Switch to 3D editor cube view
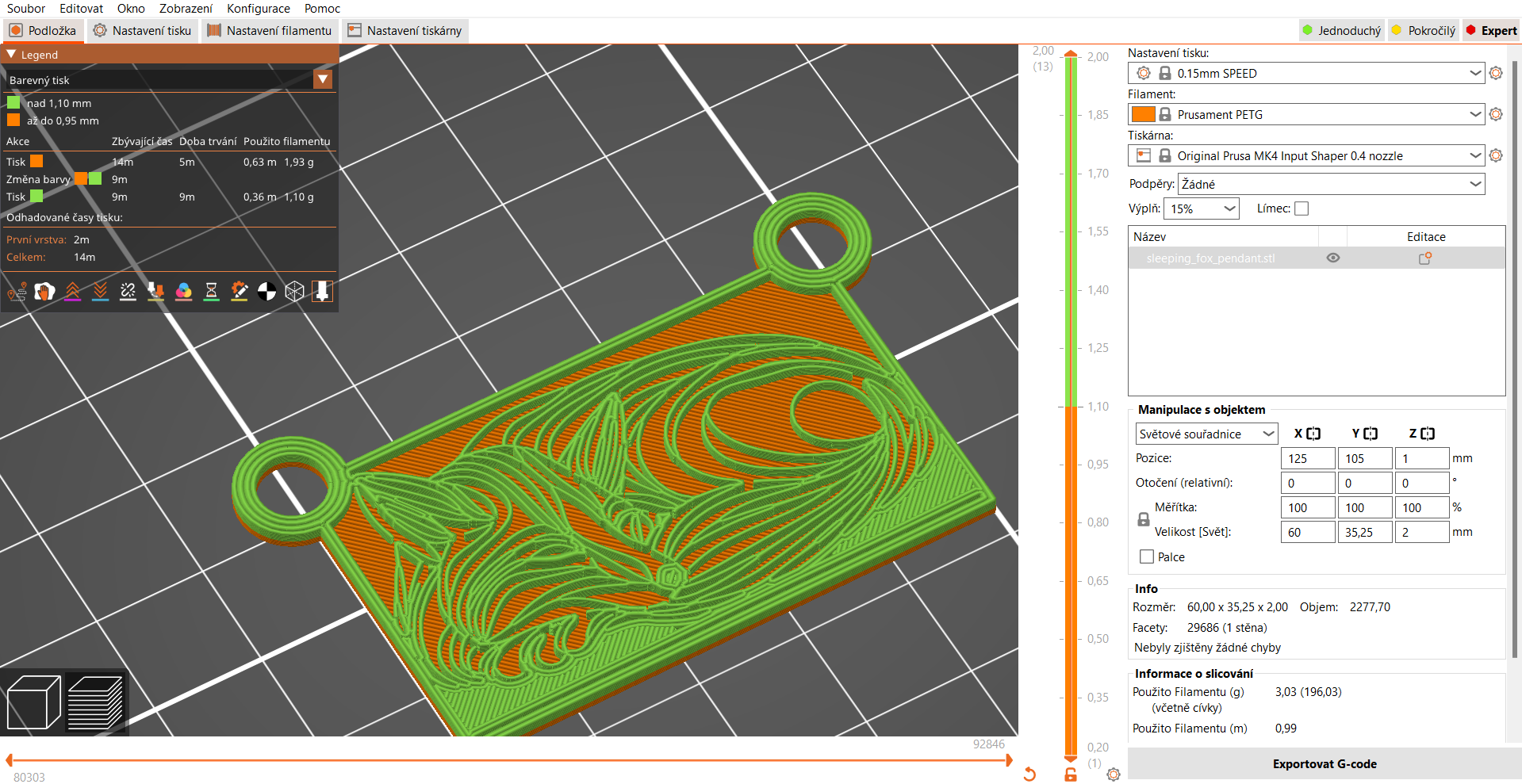This screenshot has height=784, width=1522. click(x=33, y=702)
